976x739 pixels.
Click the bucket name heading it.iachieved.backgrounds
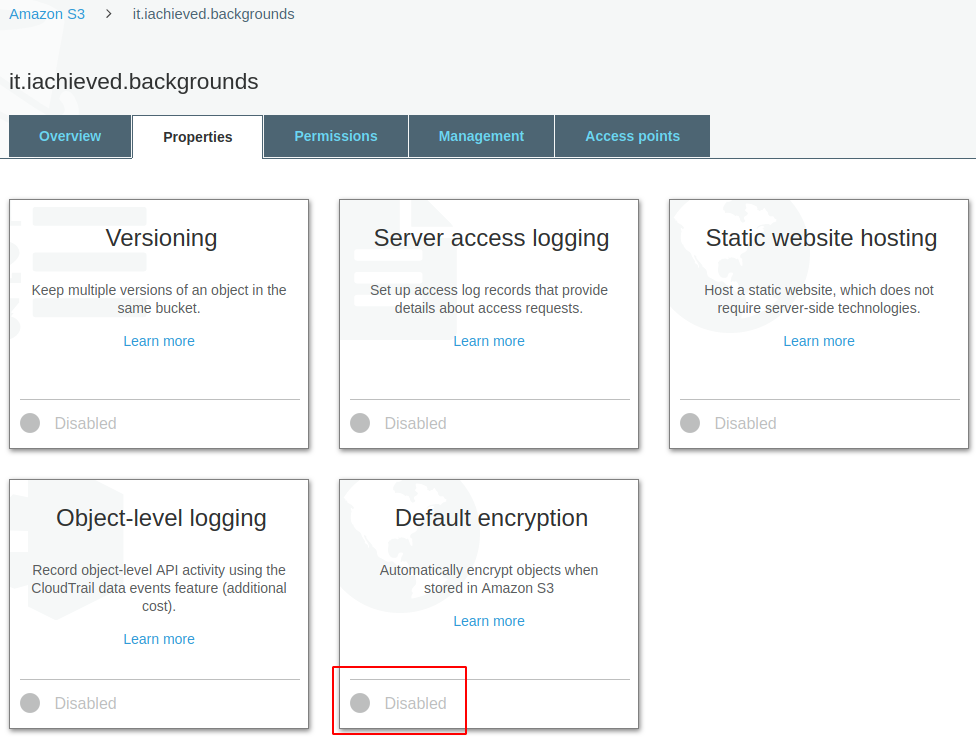133,82
